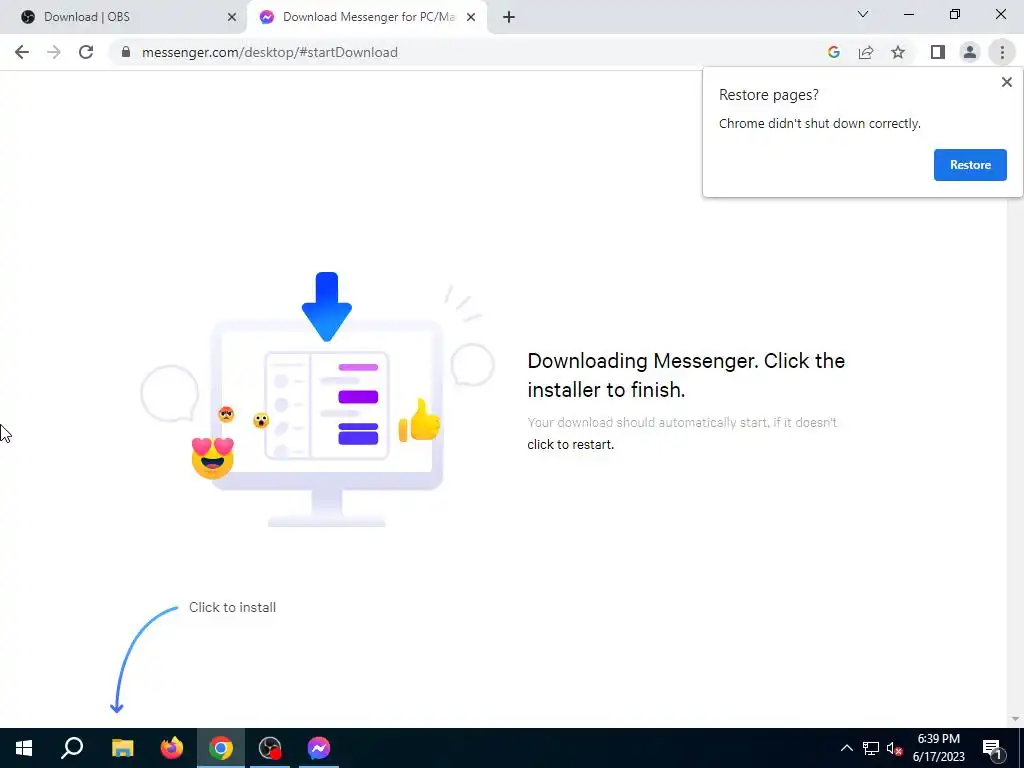Click the Chrome taskbar icon
The height and width of the screenshot is (768, 1024).
221,748
